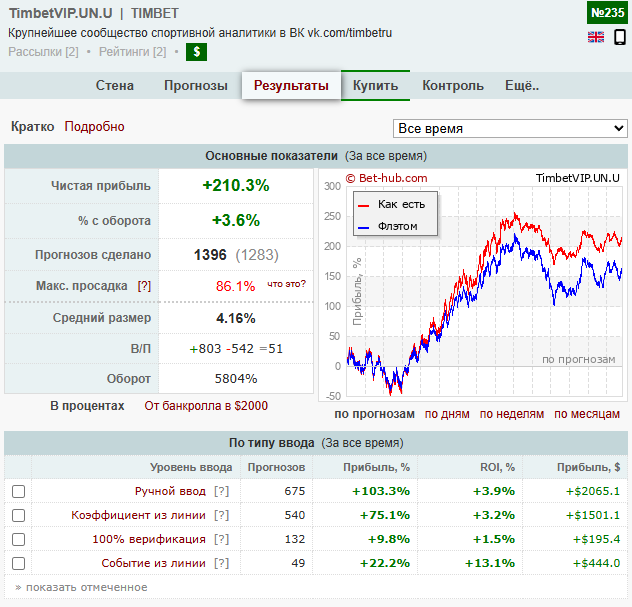This screenshot has width=632, height=607.
Task: Click the 'что это?' link
Action: tap(286, 284)
